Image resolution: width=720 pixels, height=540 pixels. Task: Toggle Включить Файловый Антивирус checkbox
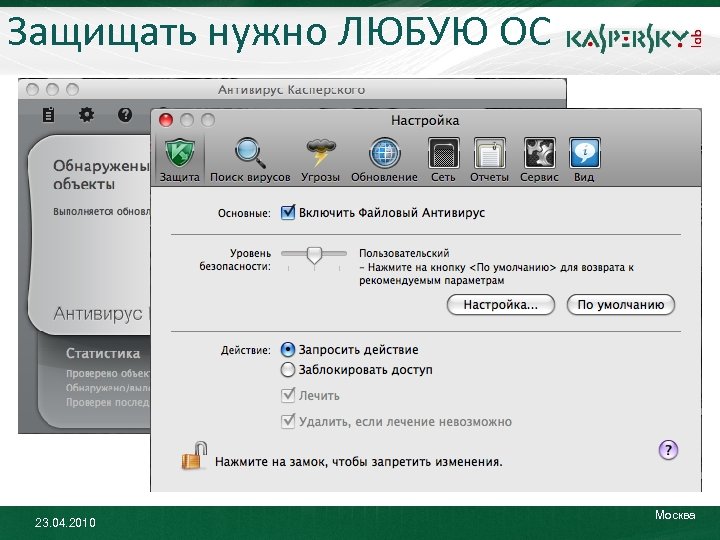click(x=287, y=213)
